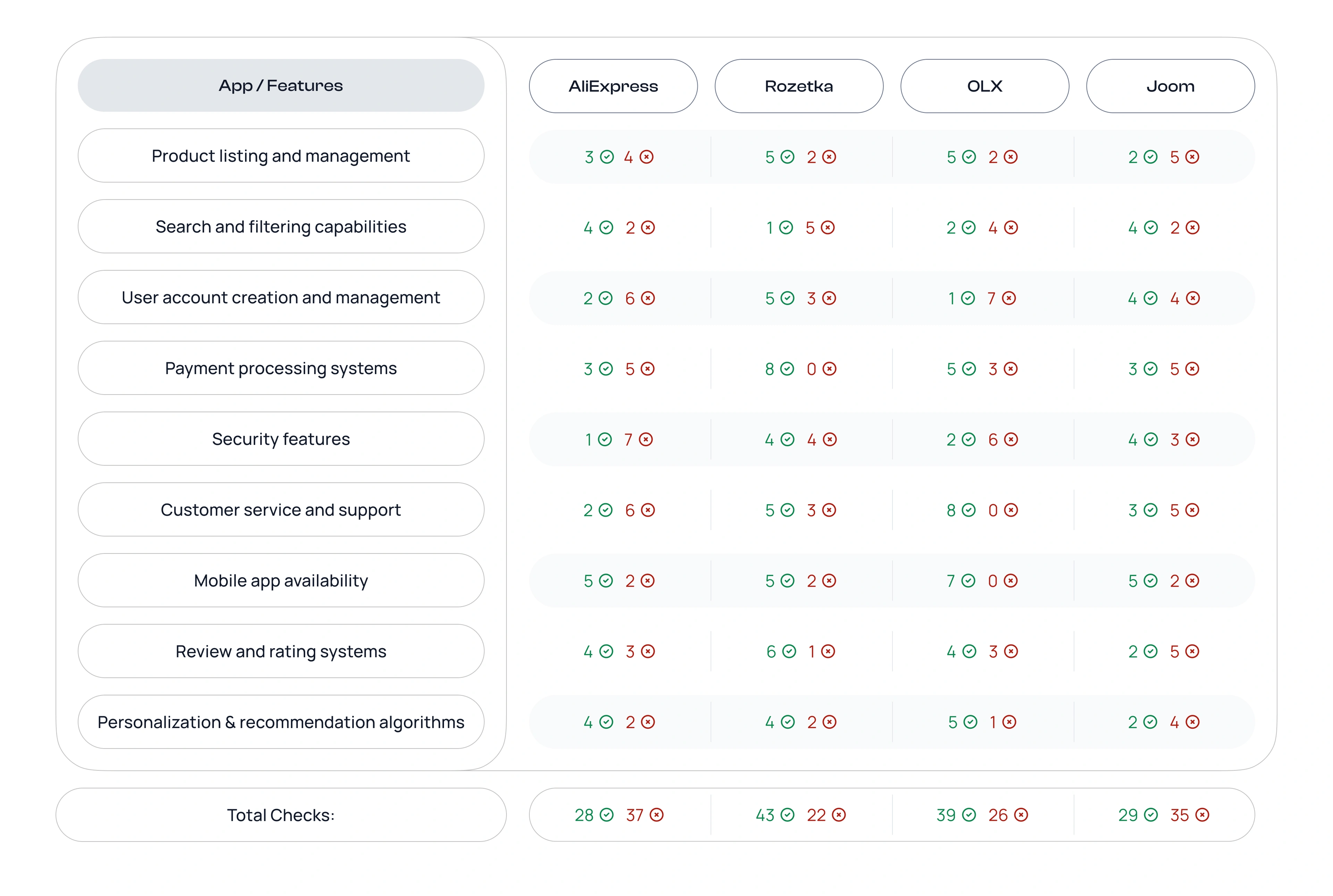Click the green check icon in OLX User account cell
Image resolution: width=1333 pixels, height=896 pixels.
967,298
